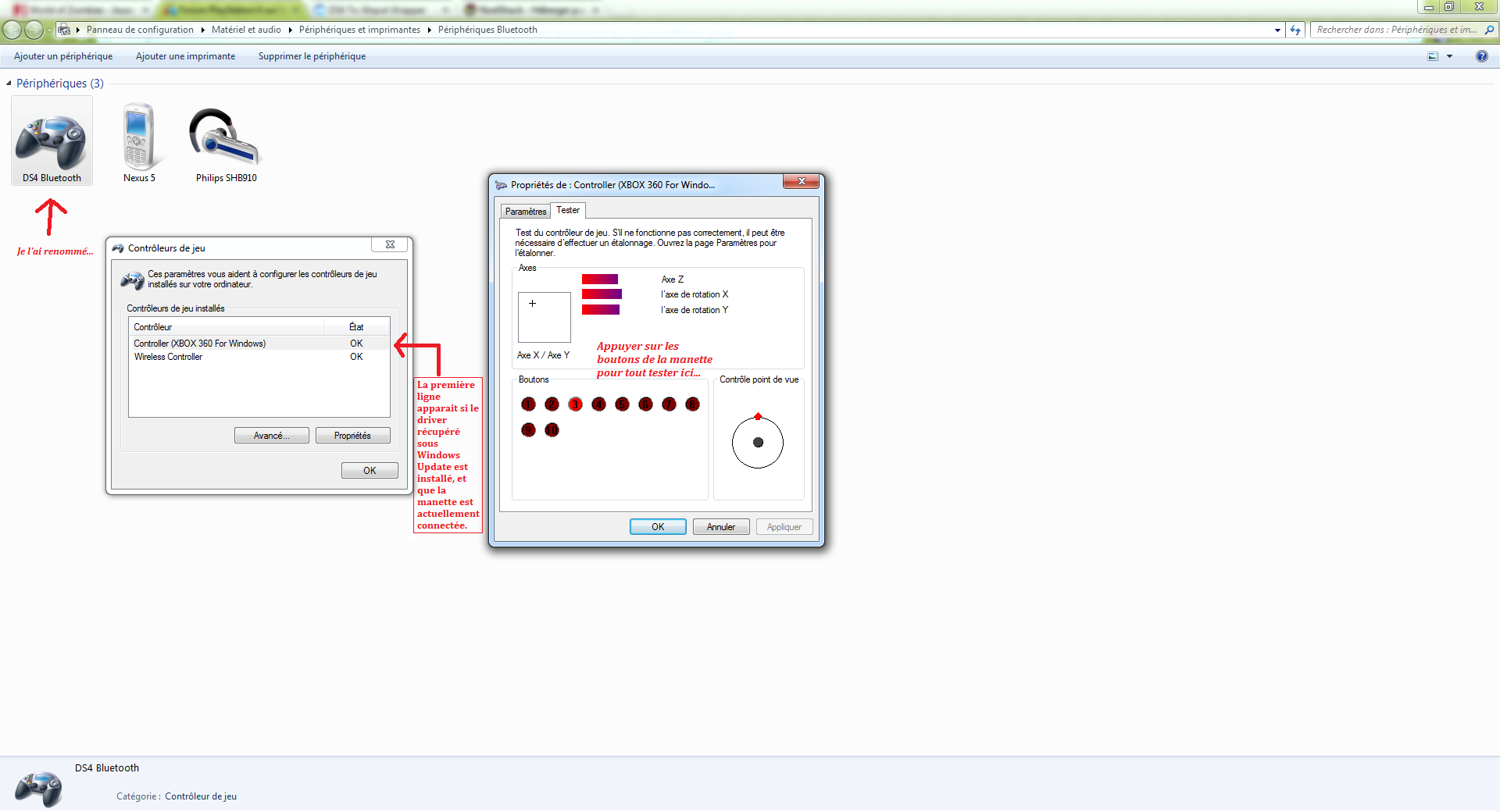Click Périphériques Bluetooth breadcrumb
1500x812 pixels.
(x=487, y=30)
